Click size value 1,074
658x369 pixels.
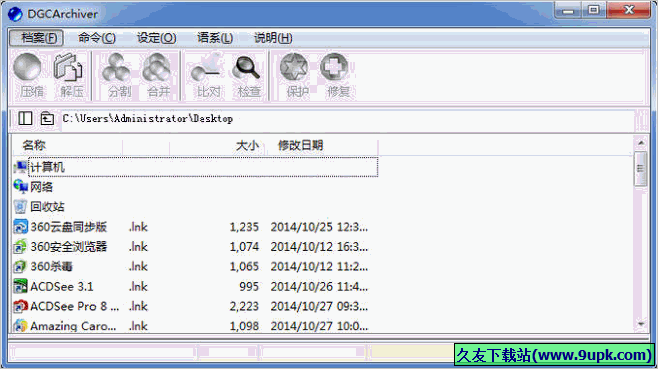point(244,246)
